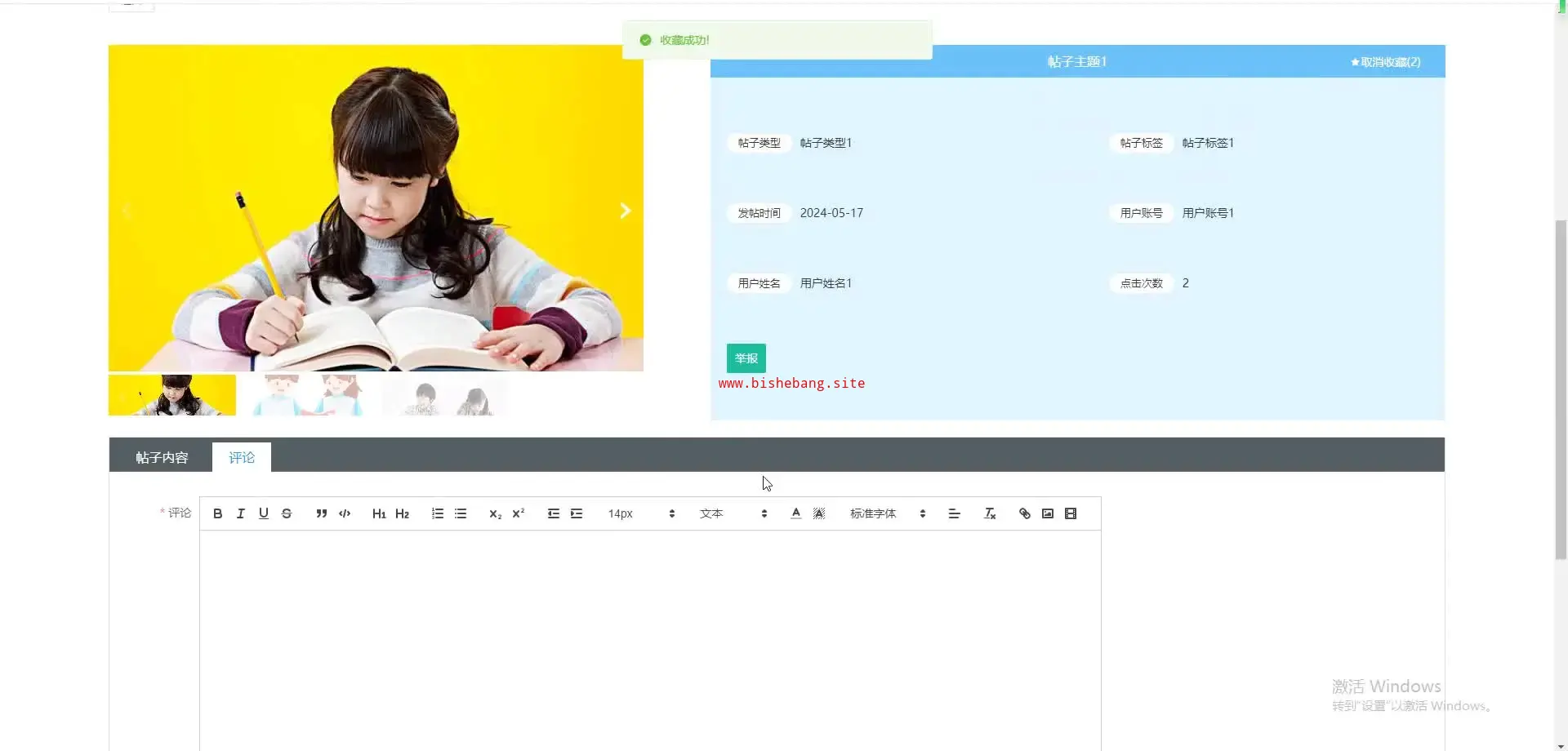Insert a hyperlink in the comment

1025,513
